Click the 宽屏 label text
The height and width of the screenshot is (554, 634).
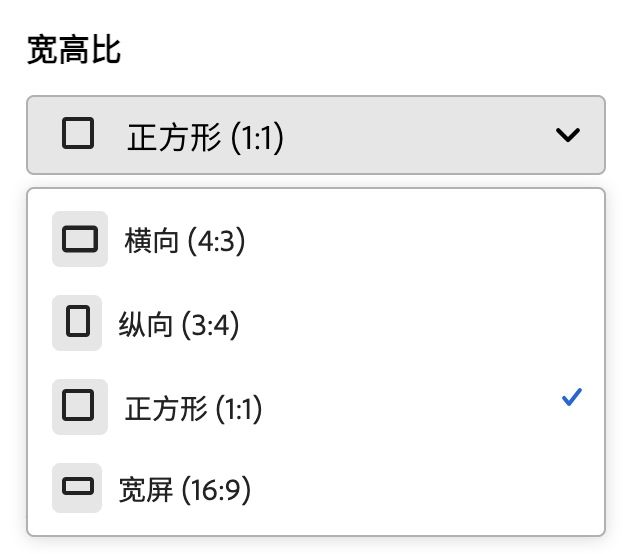pyautogui.click(x=146, y=490)
